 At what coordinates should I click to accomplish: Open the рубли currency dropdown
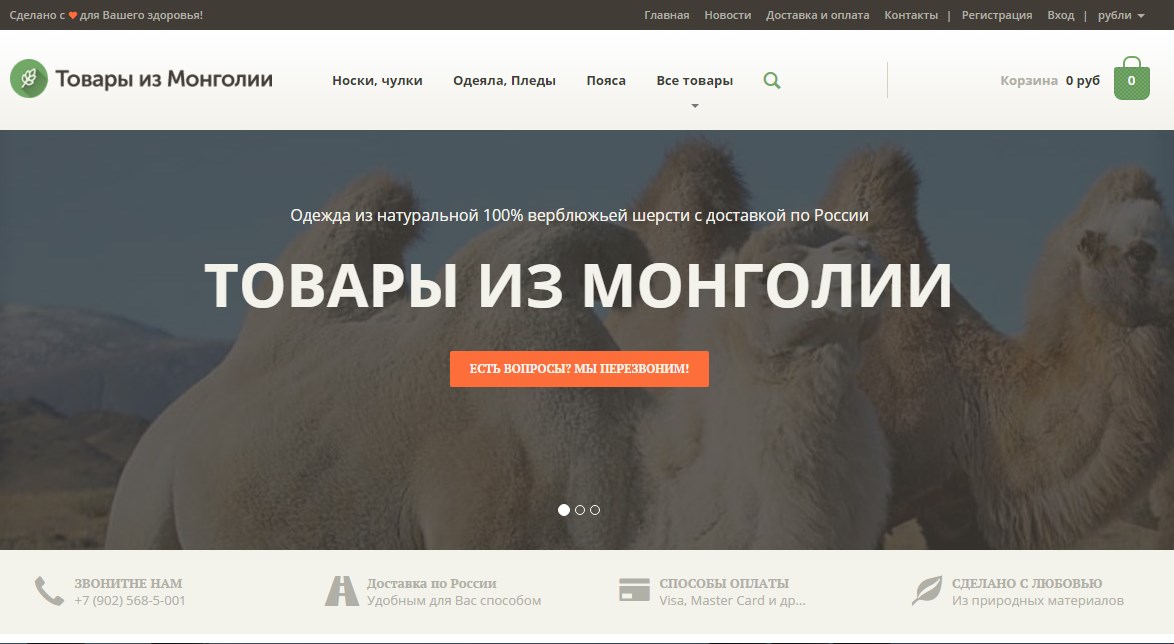(1120, 15)
